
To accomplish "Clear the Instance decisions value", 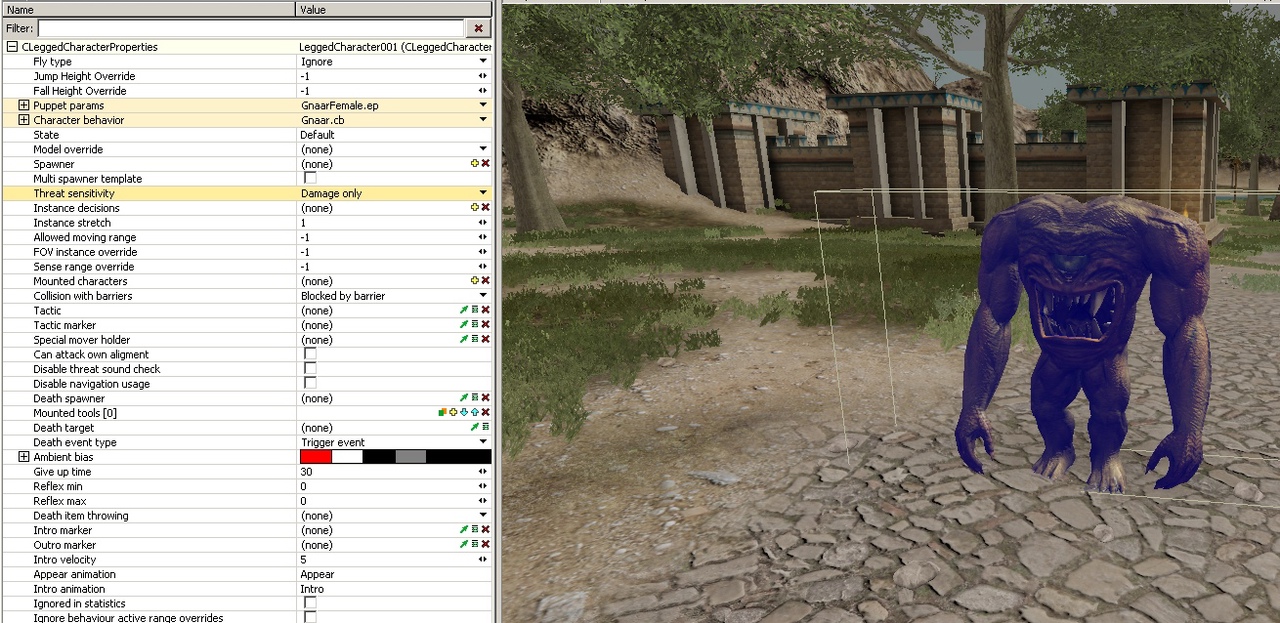I will point(485,208).
